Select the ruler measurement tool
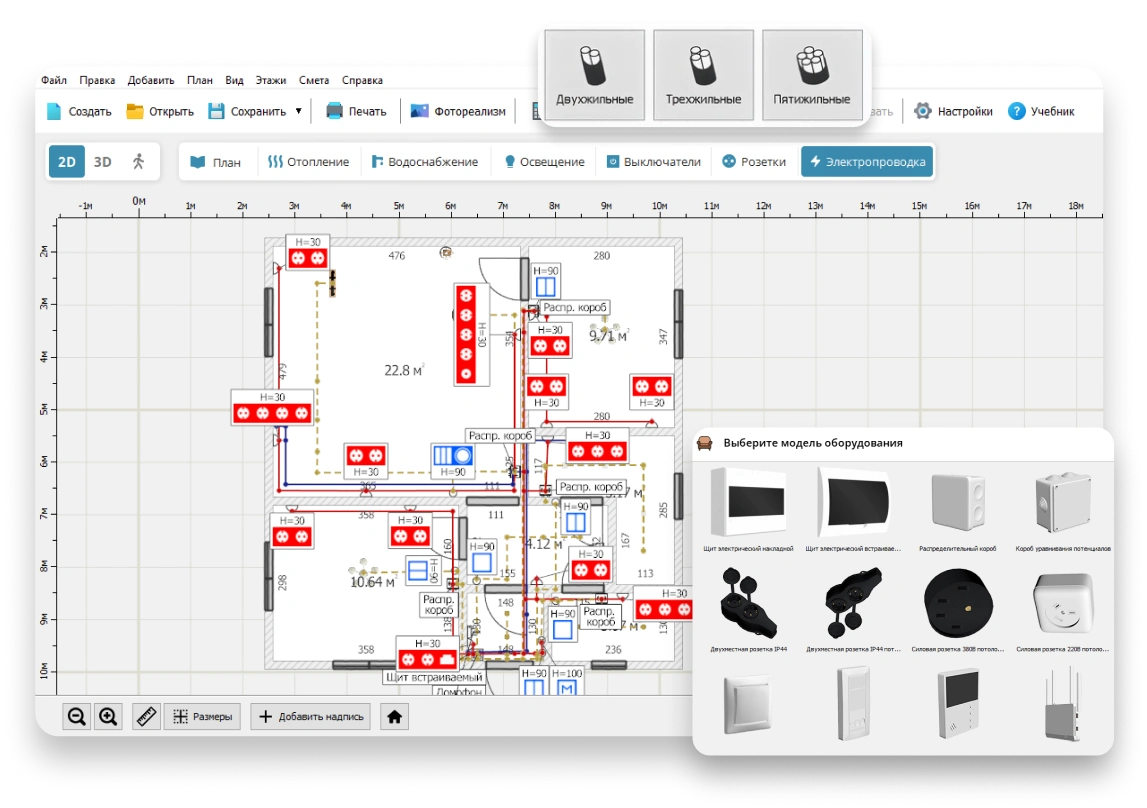The height and width of the screenshot is (808, 1147). point(147,716)
